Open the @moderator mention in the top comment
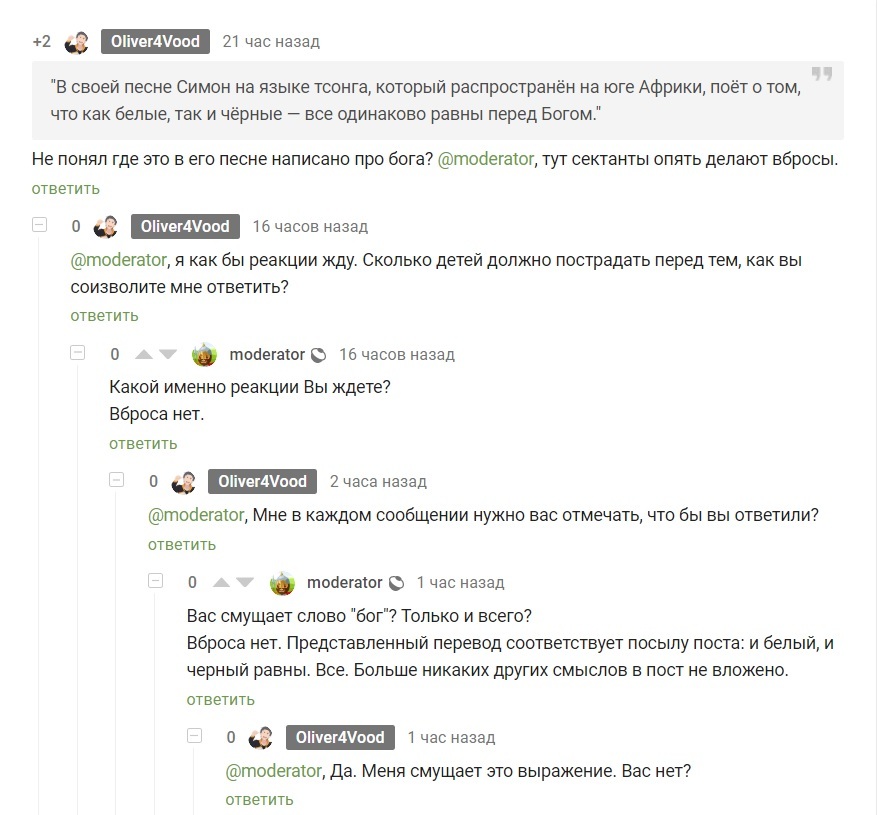 (485, 159)
